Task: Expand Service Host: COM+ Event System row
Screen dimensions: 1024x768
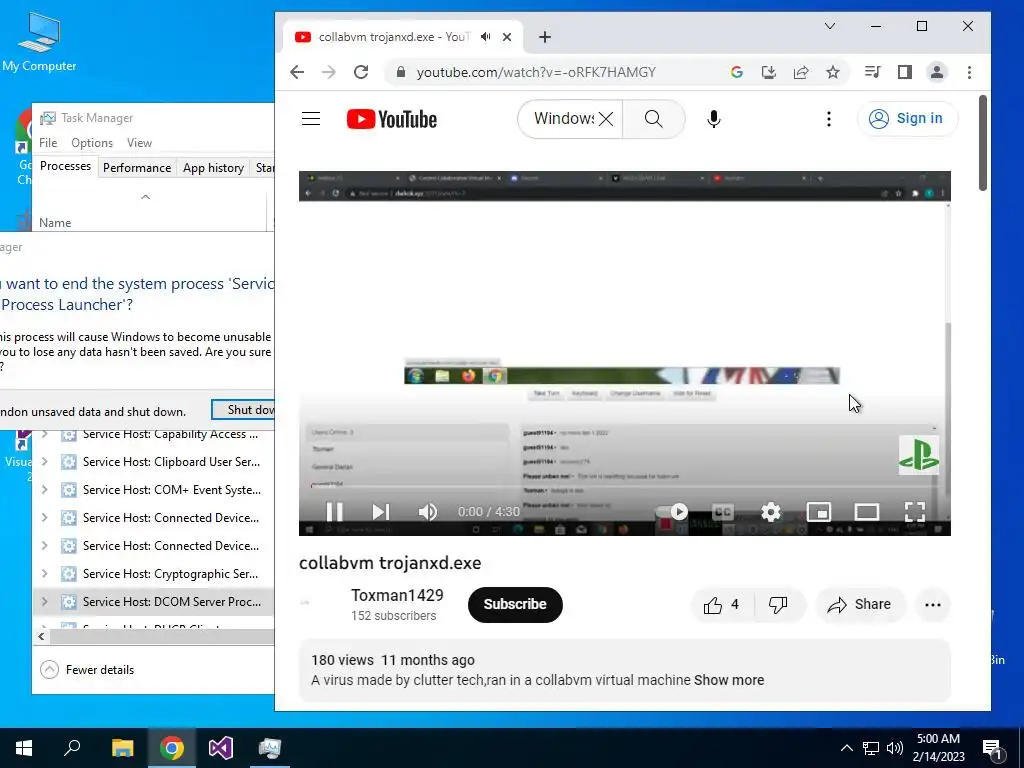Action: click(x=44, y=490)
